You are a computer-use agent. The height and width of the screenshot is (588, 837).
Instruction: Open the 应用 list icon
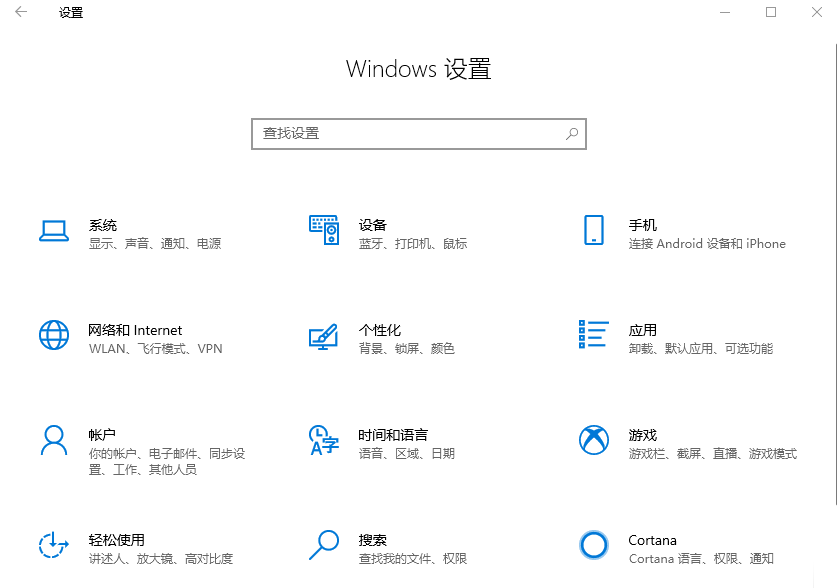coord(594,335)
